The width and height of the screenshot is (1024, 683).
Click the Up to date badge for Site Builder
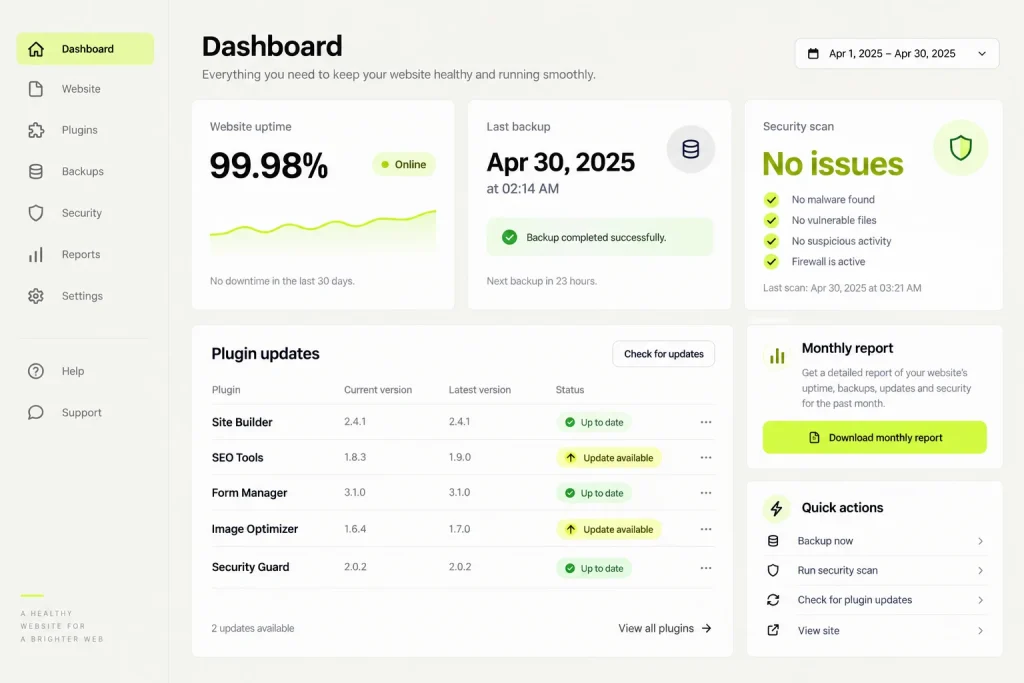point(594,422)
